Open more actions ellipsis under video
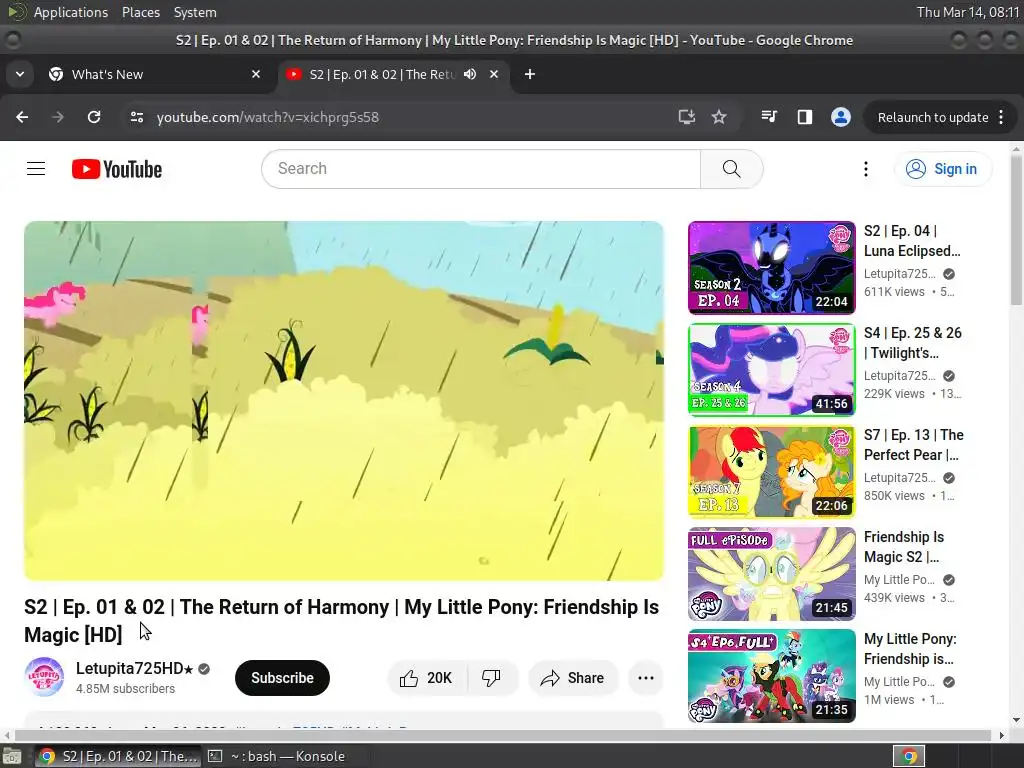 click(x=646, y=678)
